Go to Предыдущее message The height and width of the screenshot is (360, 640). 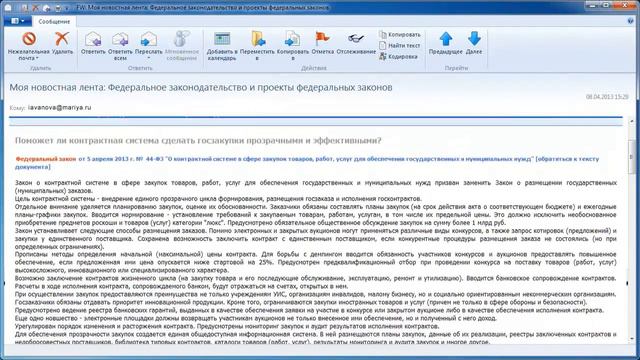[445, 44]
